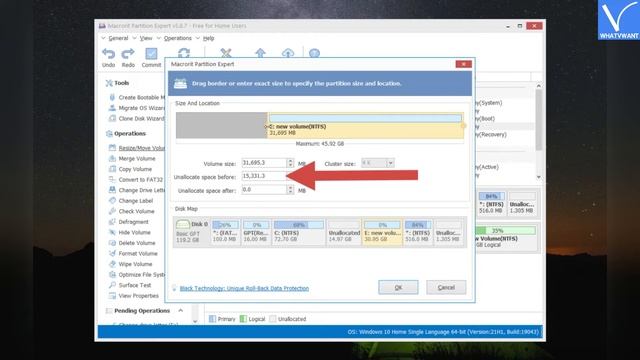This screenshot has height=360, width=640.
Task: Select the NTFS 516.0 MB dialog block
Action: tap(417, 231)
